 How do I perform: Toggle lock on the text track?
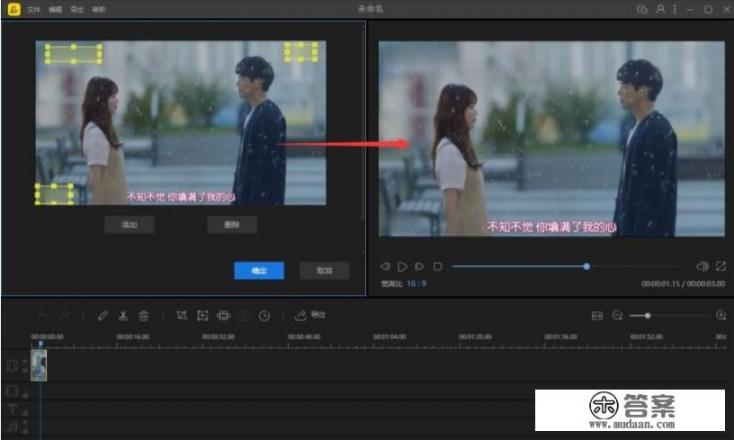click(x=24, y=410)
